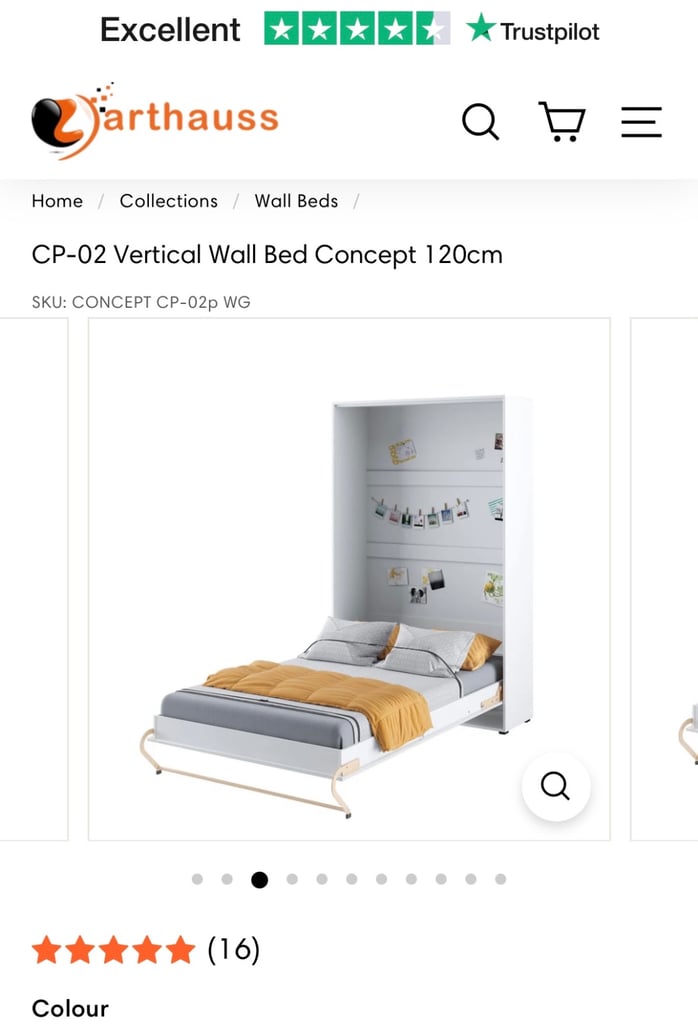Viewport: 698px width, 1024px height.
Task: Open the (16) reviews count link
Action: coord(234,950)
